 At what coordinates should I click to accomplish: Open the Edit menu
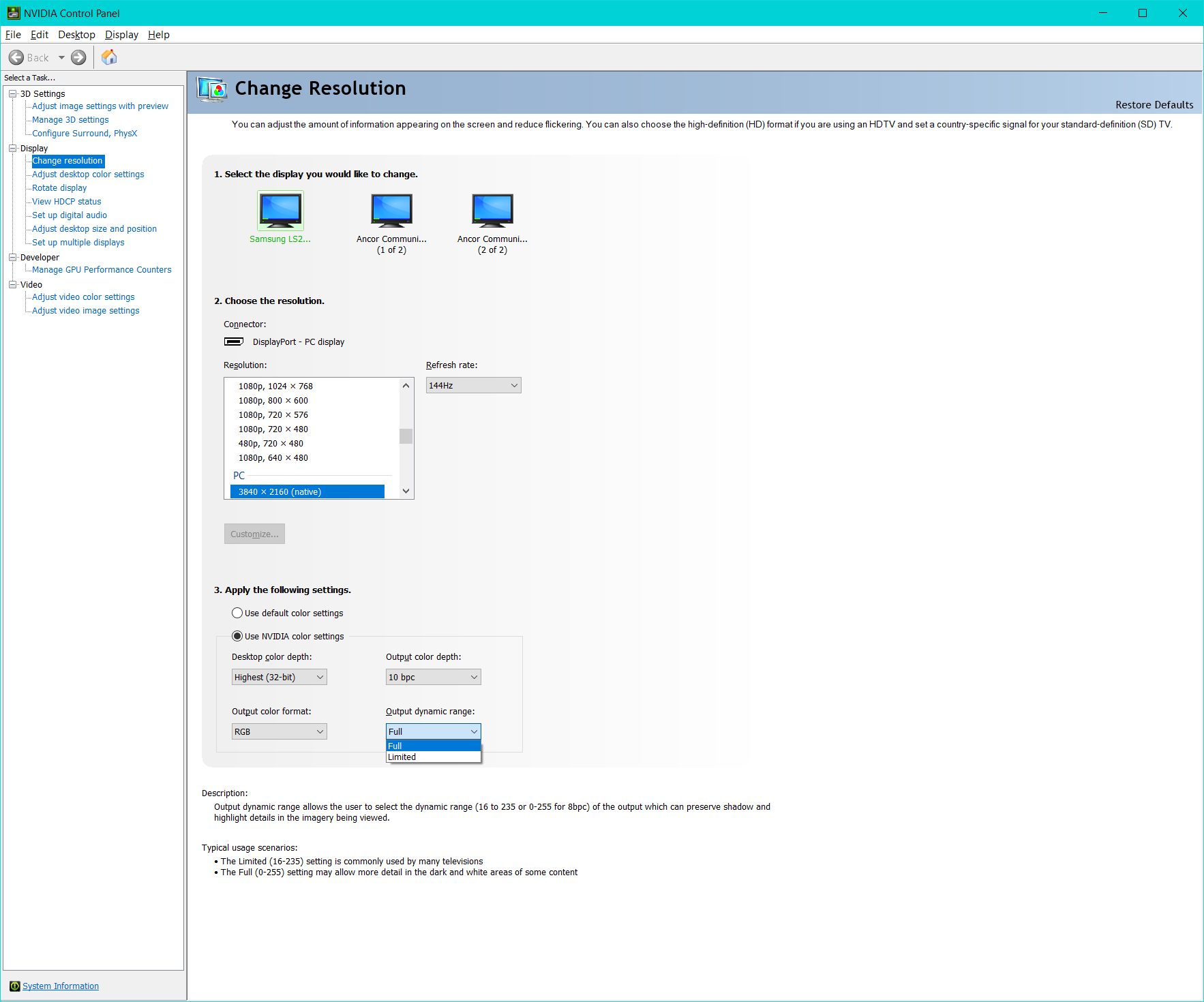click(40, 35)
